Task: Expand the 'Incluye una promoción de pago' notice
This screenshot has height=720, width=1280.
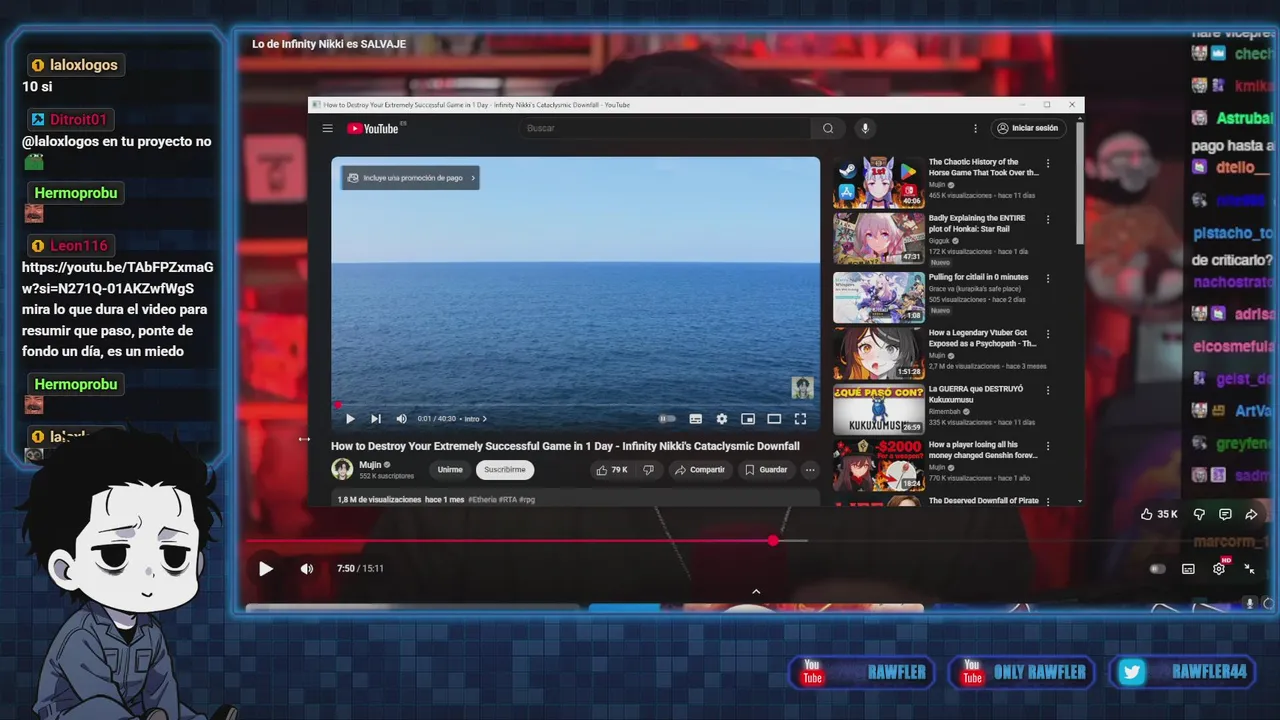Action: (410, 178)
